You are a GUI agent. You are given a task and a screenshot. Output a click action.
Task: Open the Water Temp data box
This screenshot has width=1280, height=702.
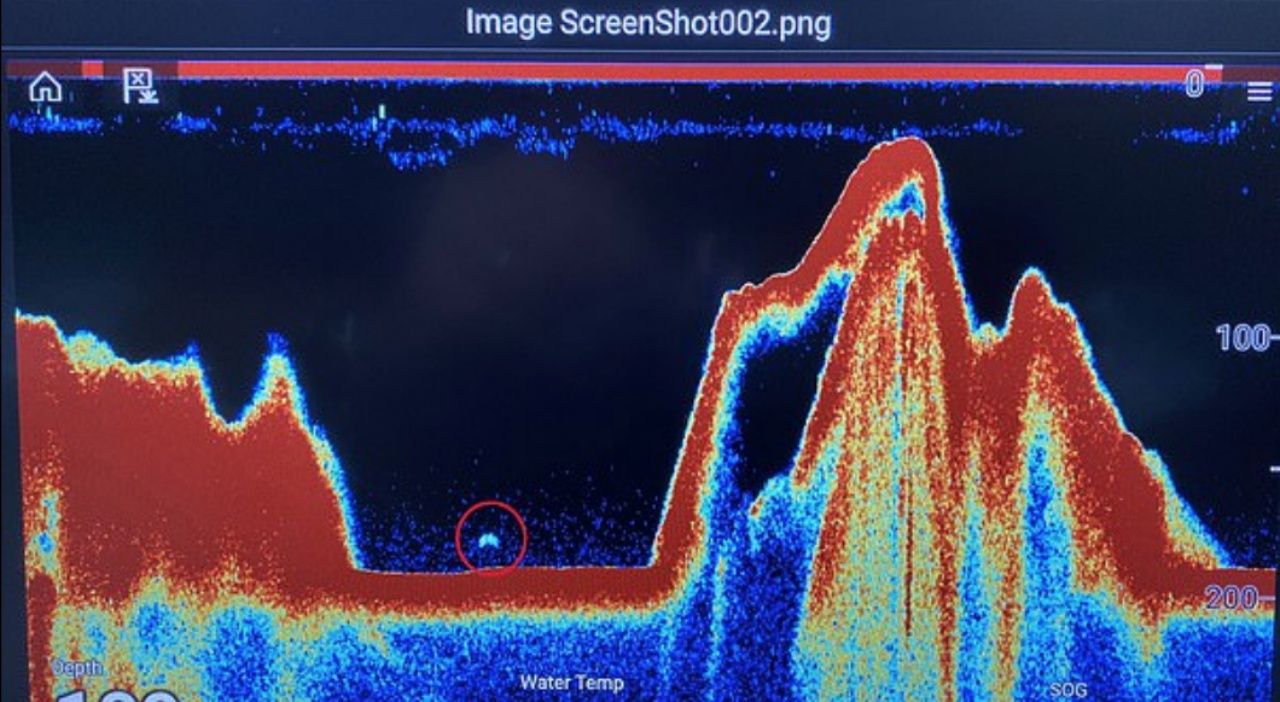click(x=571, y=684)
